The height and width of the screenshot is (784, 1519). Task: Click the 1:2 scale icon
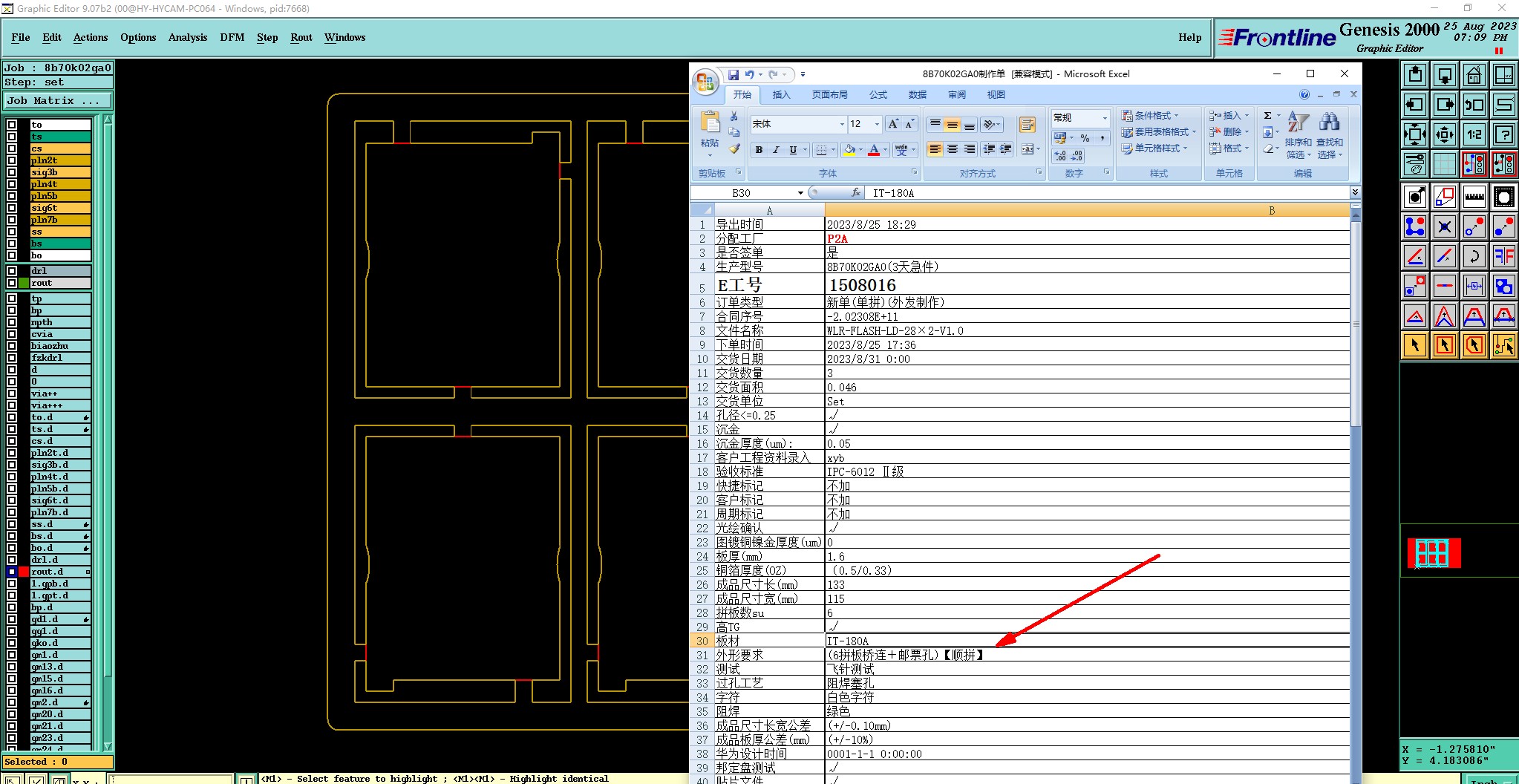pos(1474,134)
